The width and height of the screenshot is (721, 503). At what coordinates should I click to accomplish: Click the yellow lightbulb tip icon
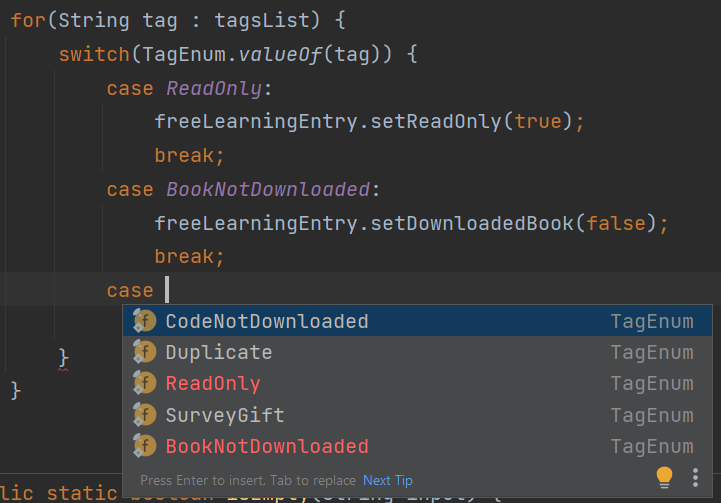pos(664,477)
